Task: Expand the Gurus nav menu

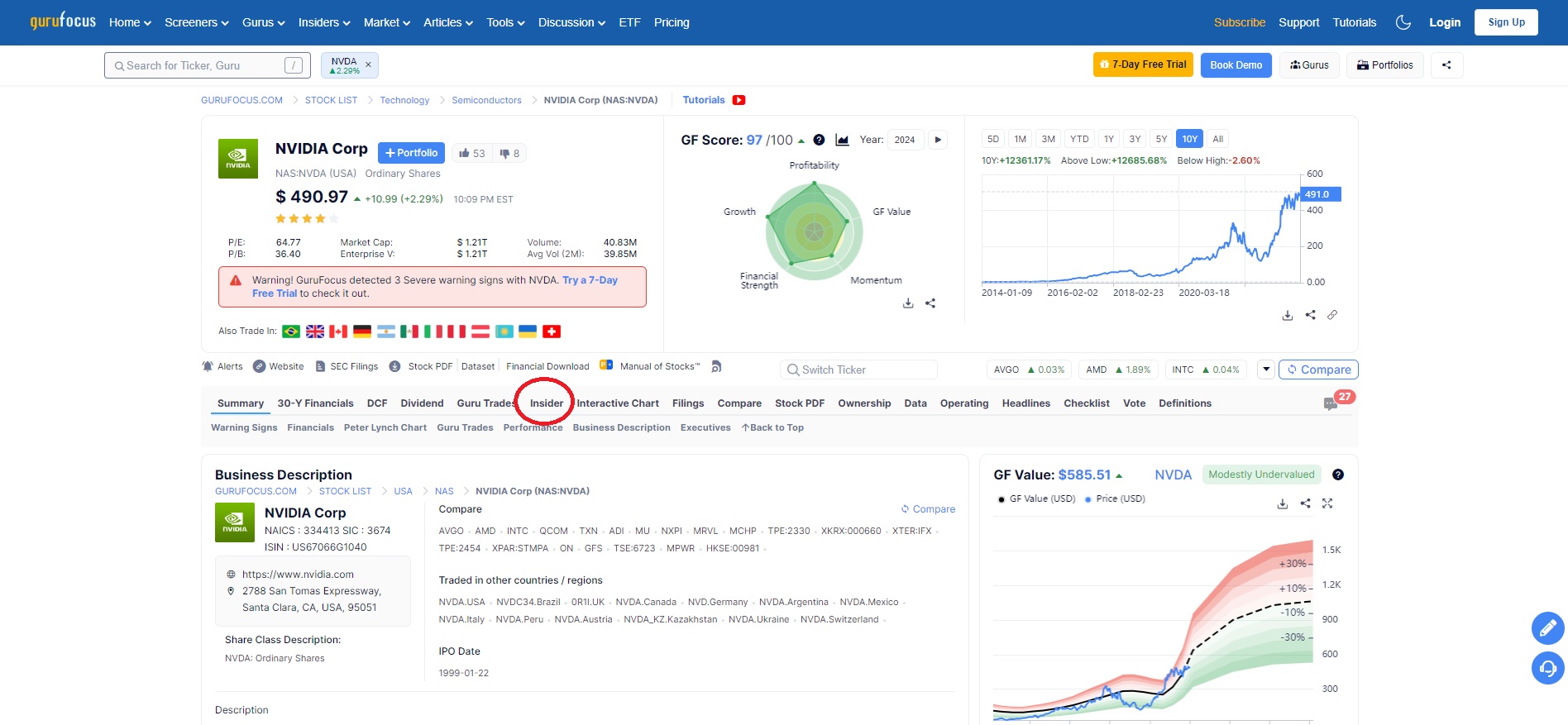Action: click(x=264, y=22)
